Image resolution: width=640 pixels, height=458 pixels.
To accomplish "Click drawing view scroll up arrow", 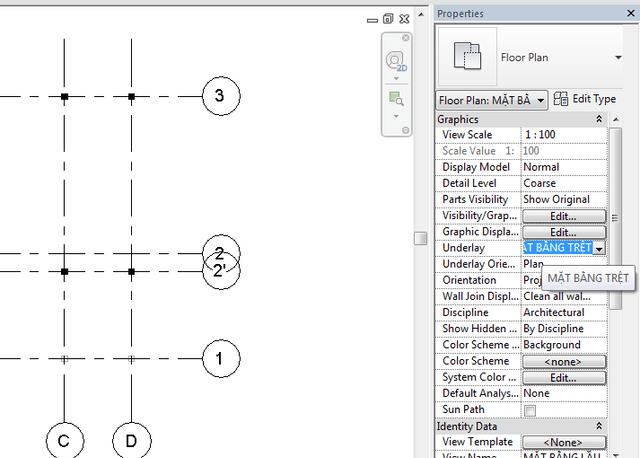I will (x=421, y=15).
